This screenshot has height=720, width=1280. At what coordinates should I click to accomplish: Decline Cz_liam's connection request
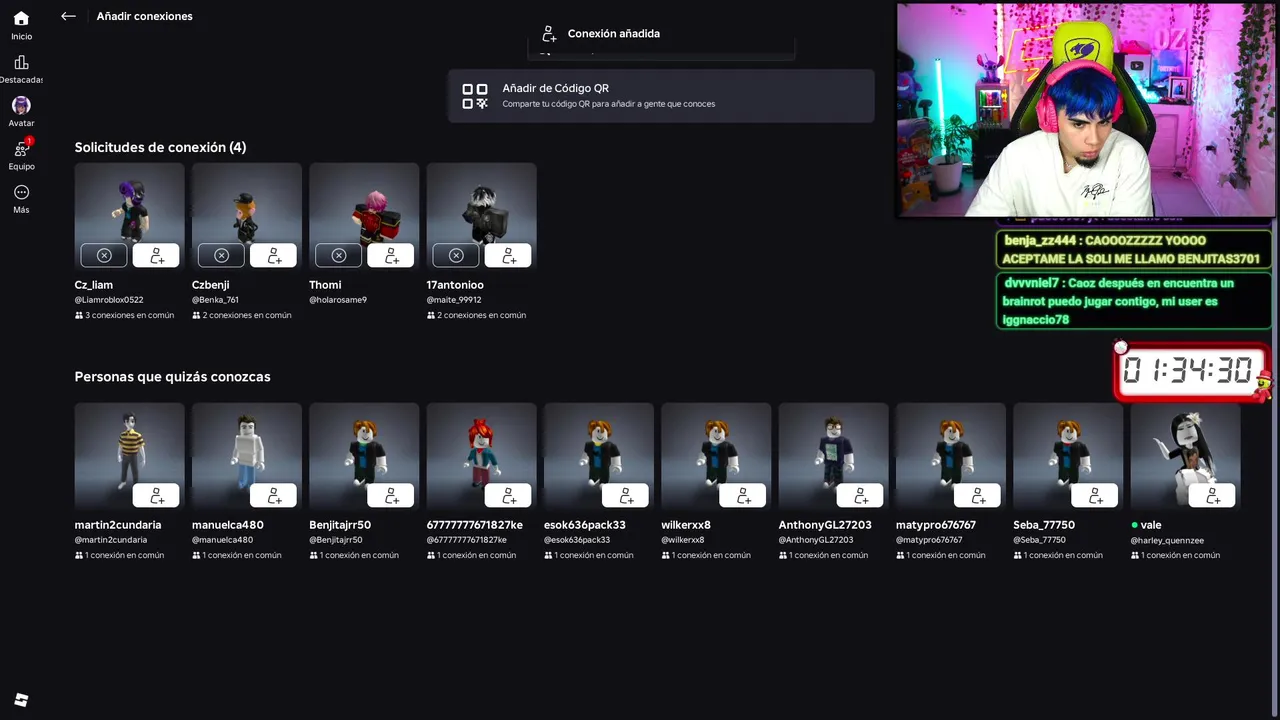(x=104, y=255)
